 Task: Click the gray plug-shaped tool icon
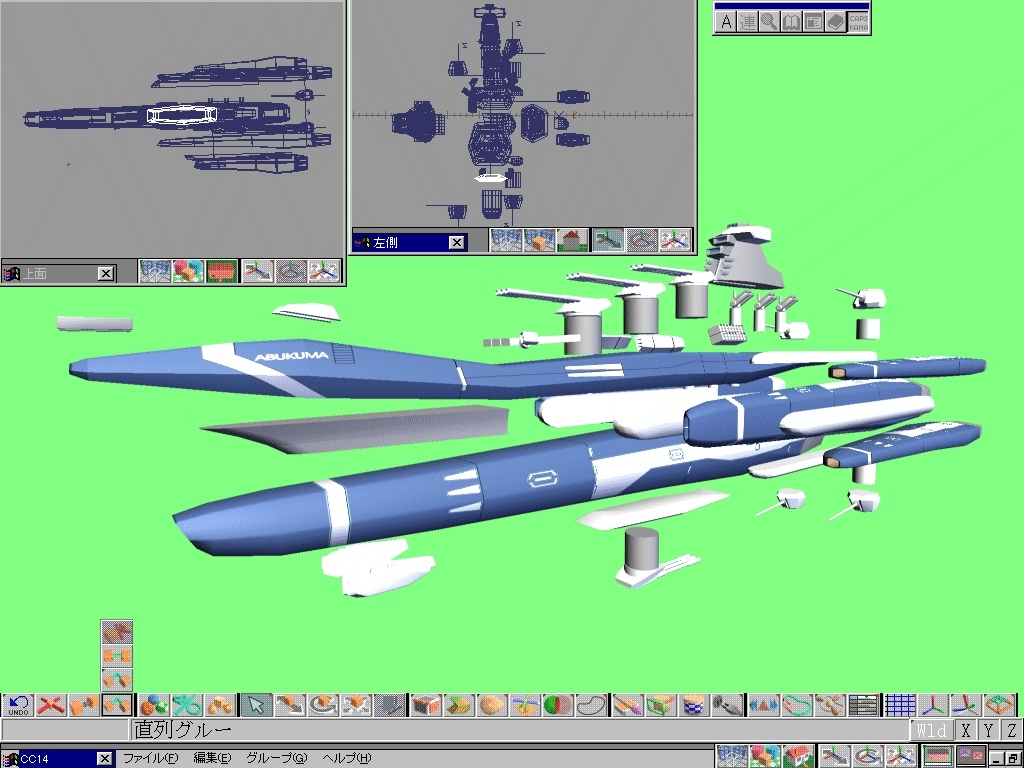728,705
